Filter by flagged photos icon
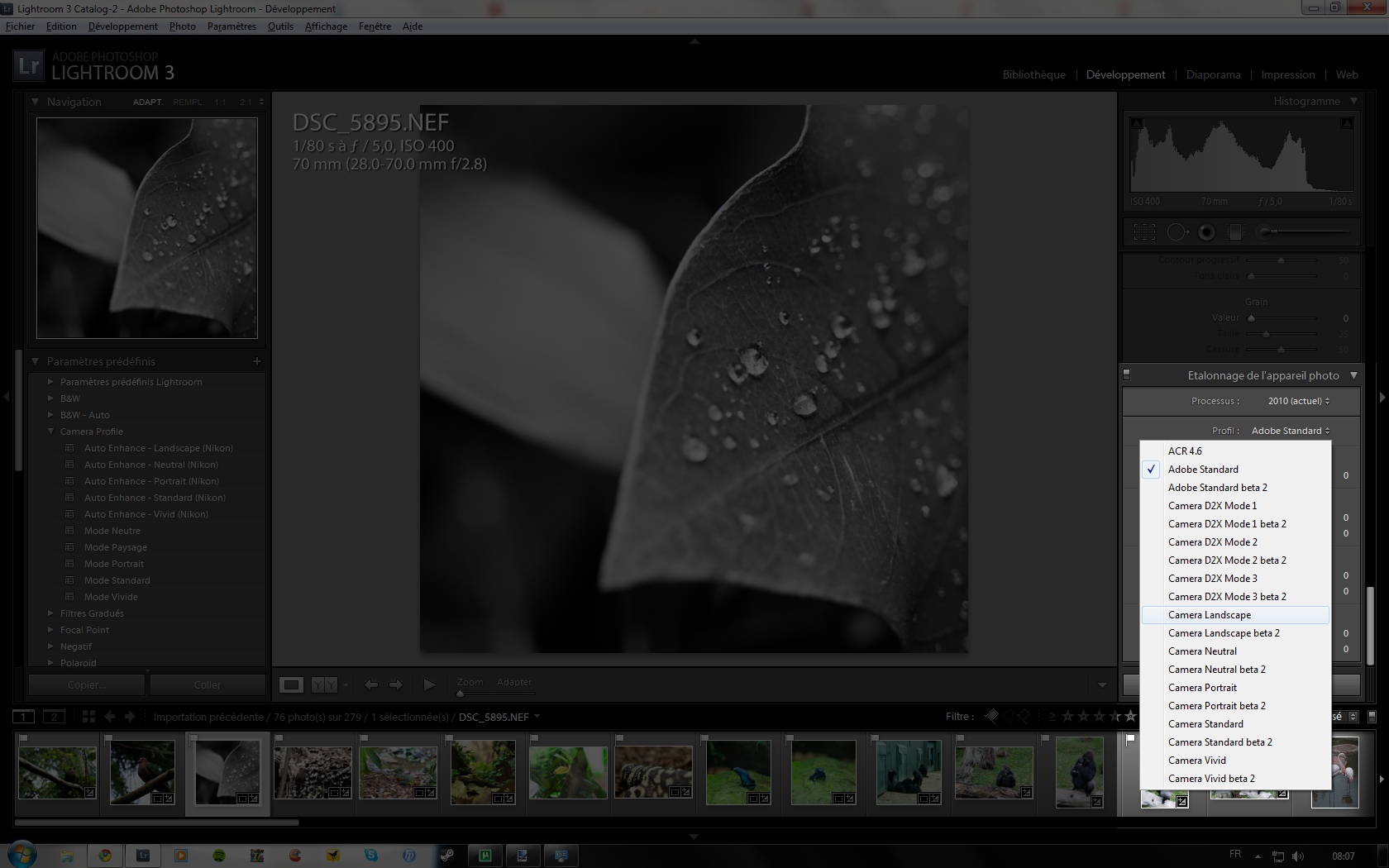Screen dimensions: 1389x868 pos(991,716)
